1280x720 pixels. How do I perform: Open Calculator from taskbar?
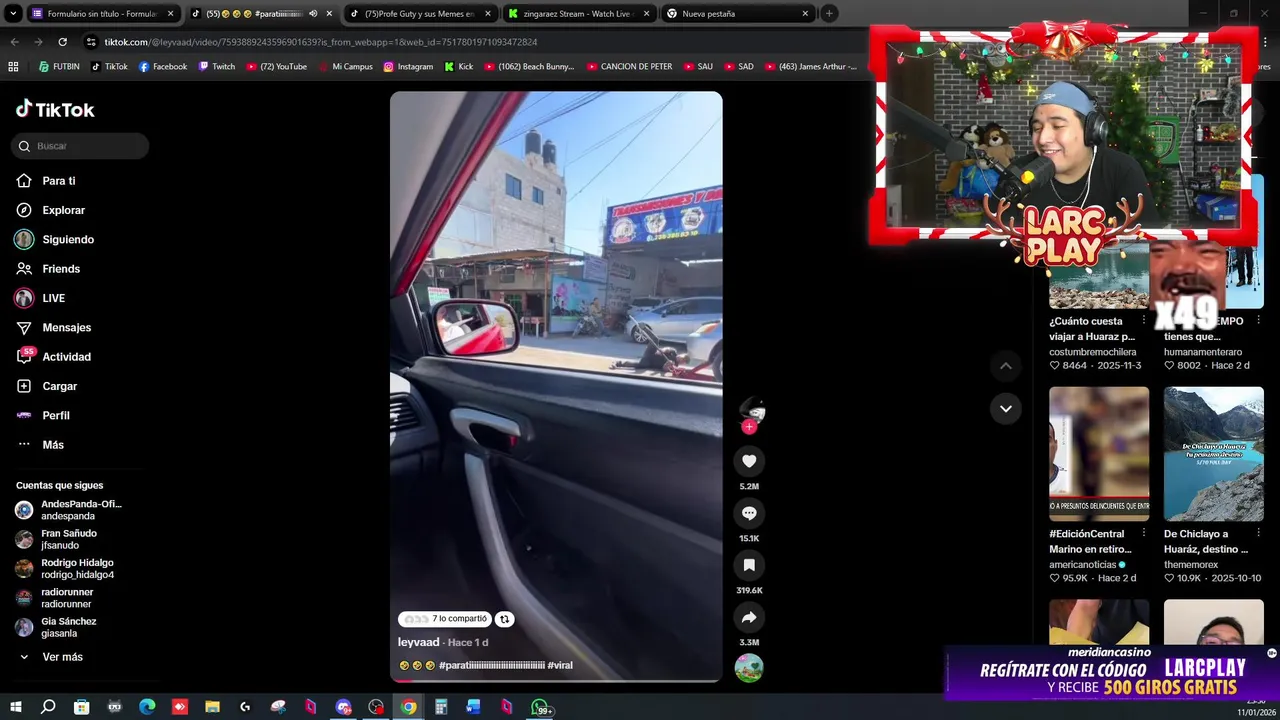441,707
